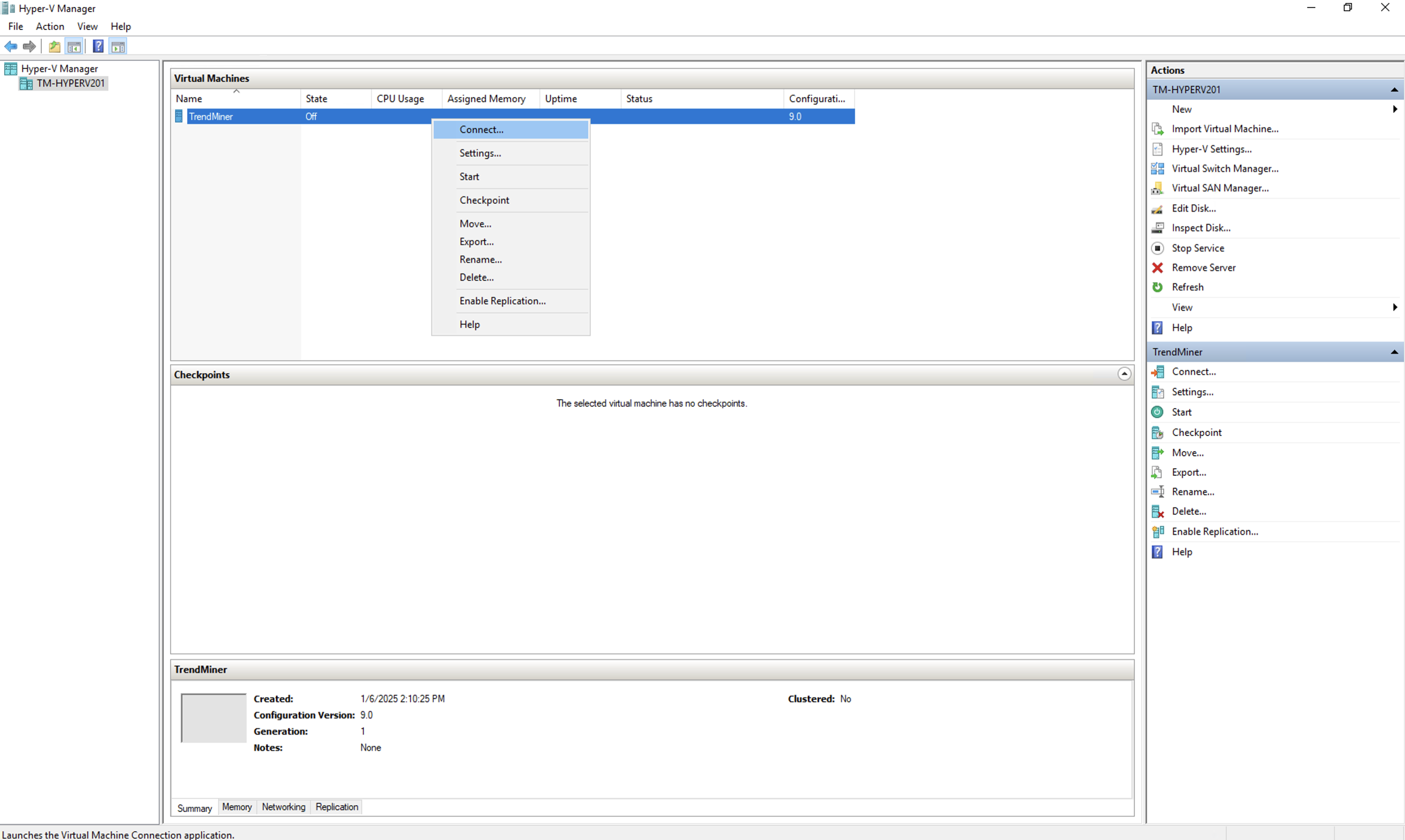1405x840 pixels.
Task: Click the blue Help toolbar icon
Action: 98,46
